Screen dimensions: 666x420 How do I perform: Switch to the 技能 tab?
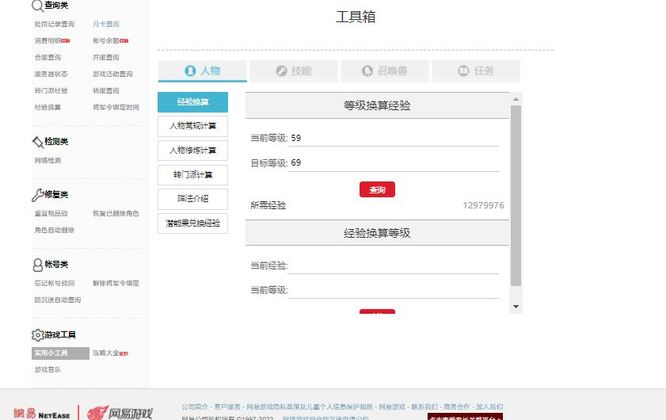coord(293,70)
